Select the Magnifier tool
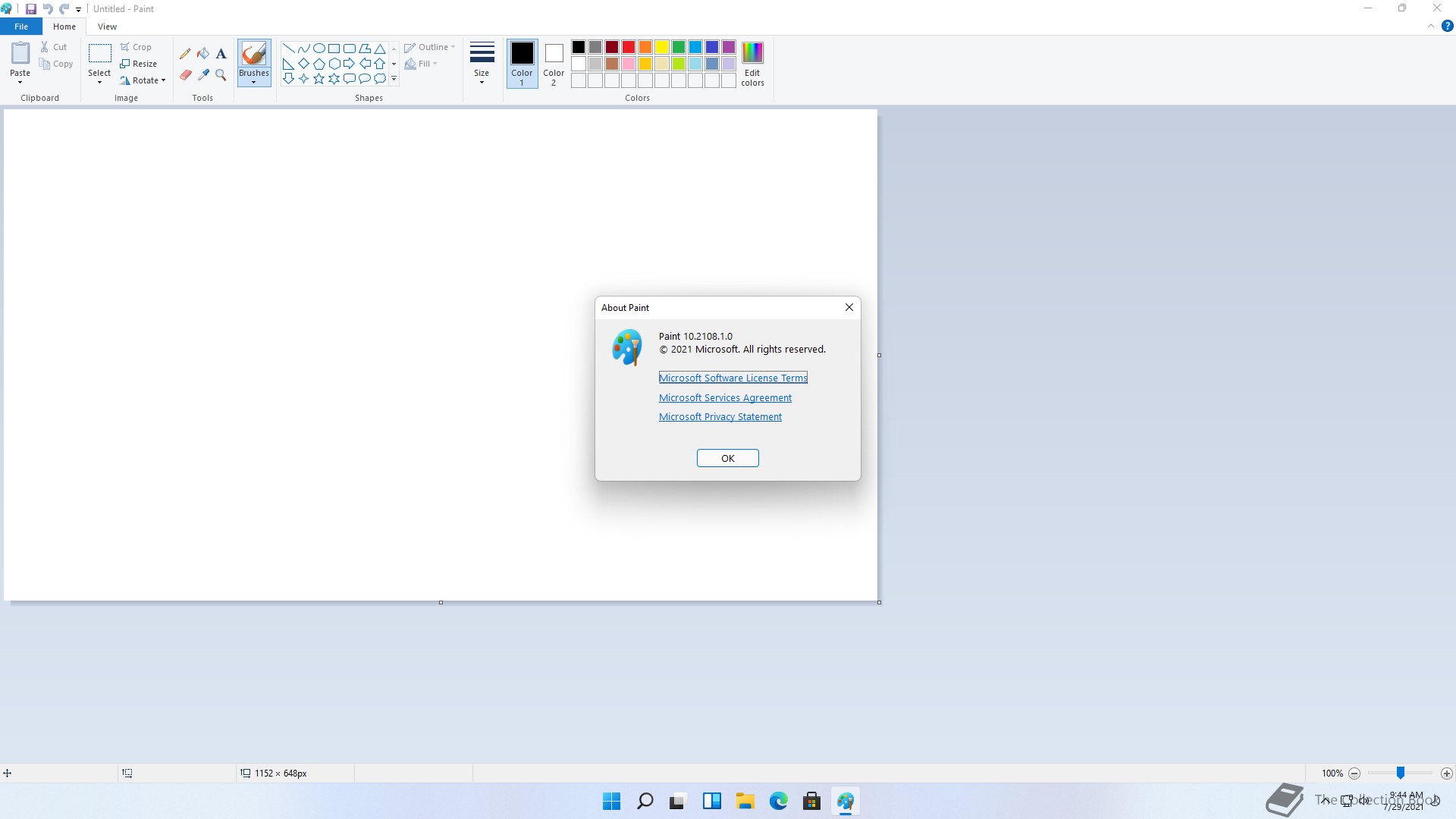This screenshot has height=819, width=1456. 221,75
